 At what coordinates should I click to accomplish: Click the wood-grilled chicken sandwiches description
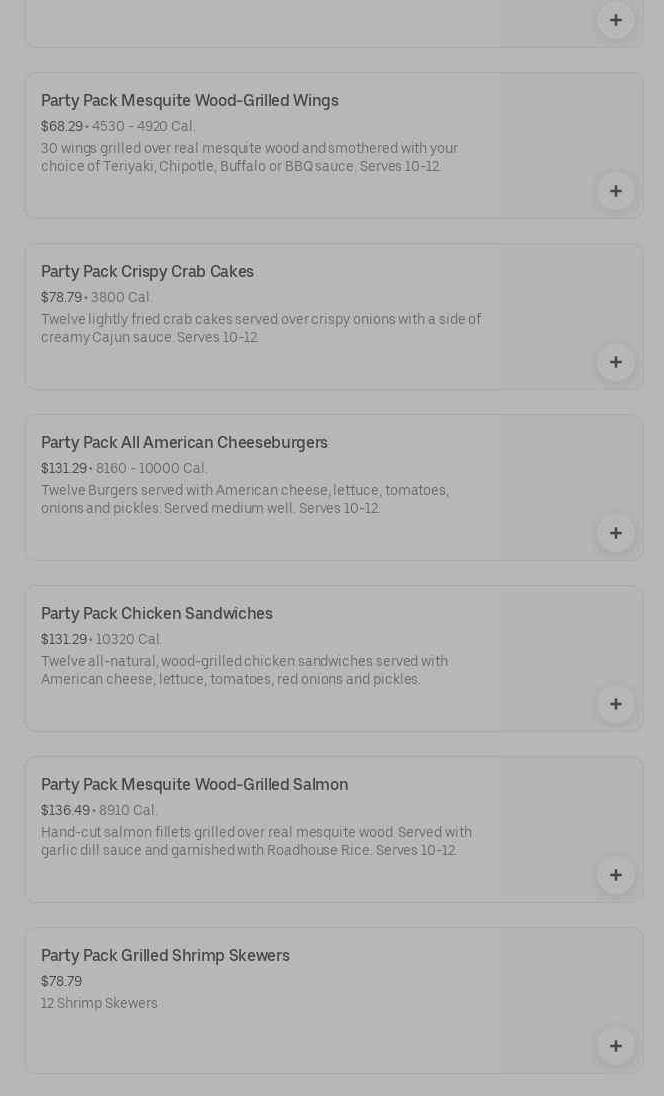tap(244, 671)
